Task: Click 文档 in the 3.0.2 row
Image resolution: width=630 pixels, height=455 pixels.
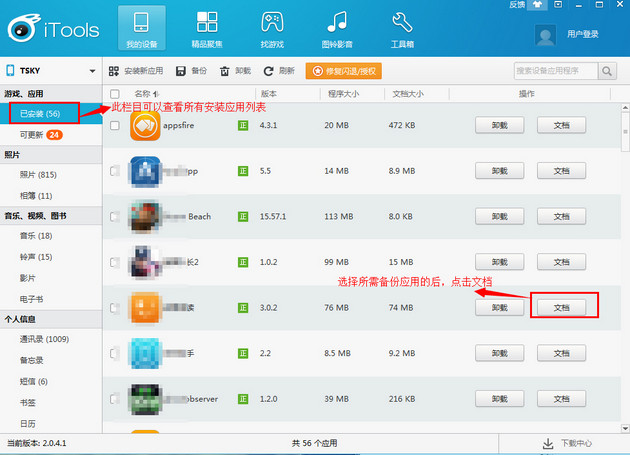Action: point(561,308)
